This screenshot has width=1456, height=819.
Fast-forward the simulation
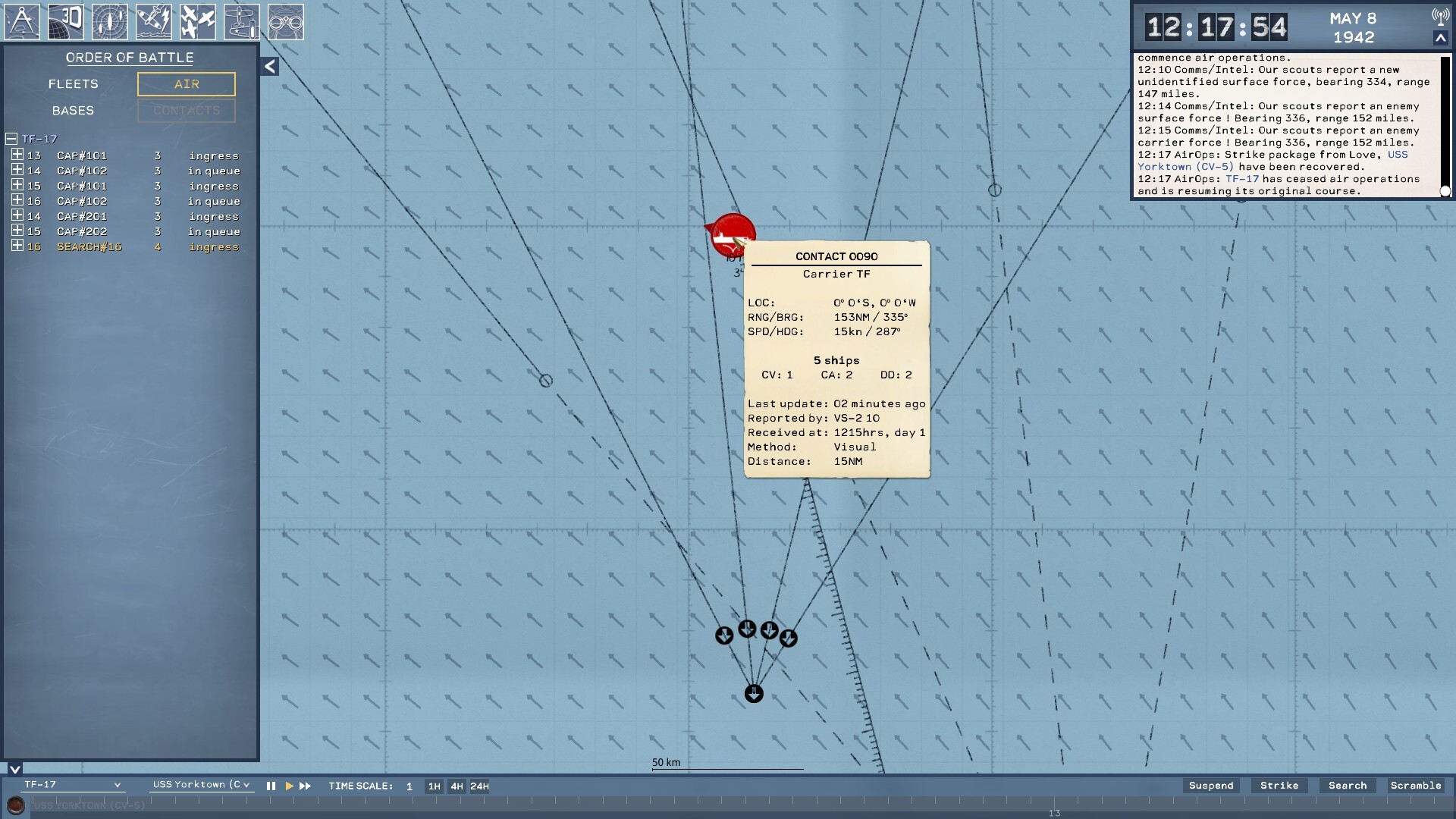click(x=305, y=786)
